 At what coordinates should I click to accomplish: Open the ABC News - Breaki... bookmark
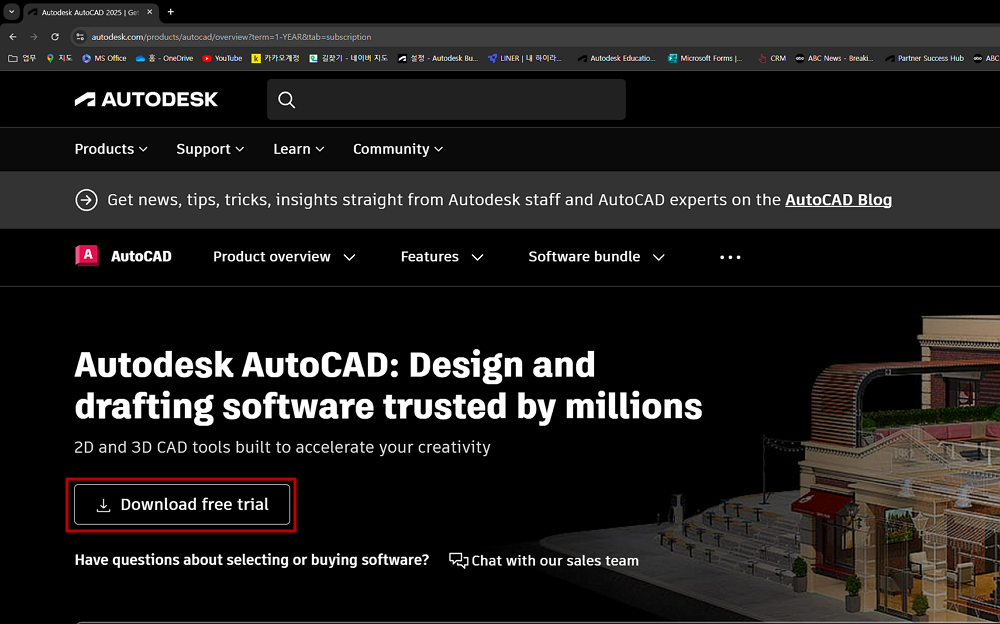(834, 58)
